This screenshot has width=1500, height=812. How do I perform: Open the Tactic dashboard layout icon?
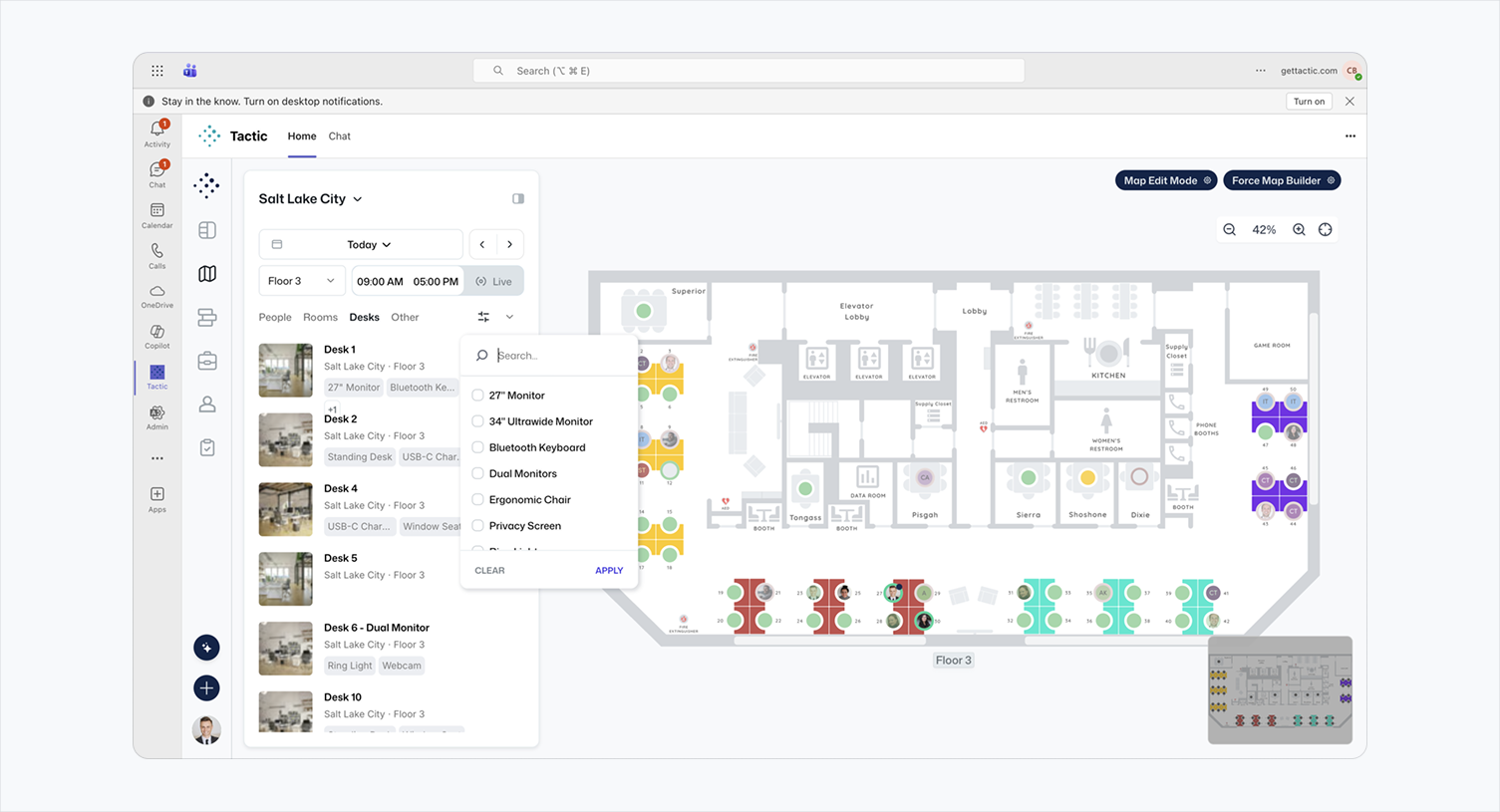click(207, 230)
